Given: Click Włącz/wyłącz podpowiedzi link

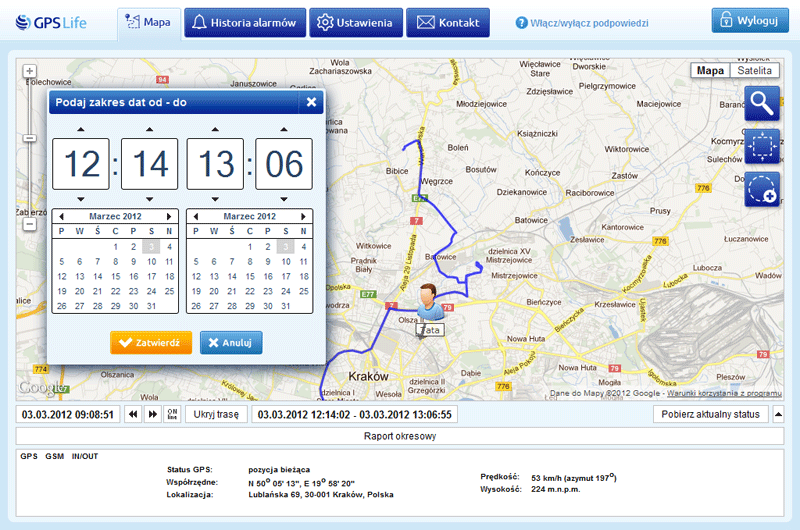Looking at the screenshot, I should point(589,23).
